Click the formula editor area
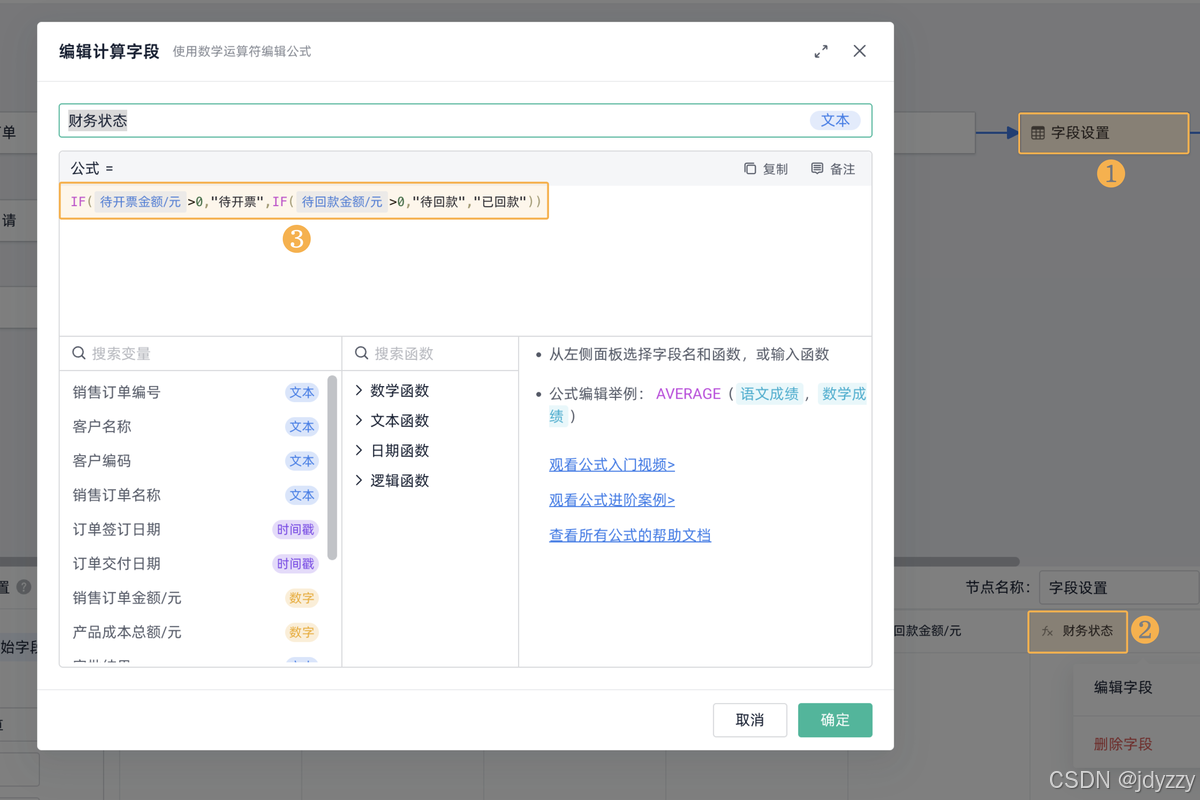This screenshot has height=800, width=1200. pos(465,260)
